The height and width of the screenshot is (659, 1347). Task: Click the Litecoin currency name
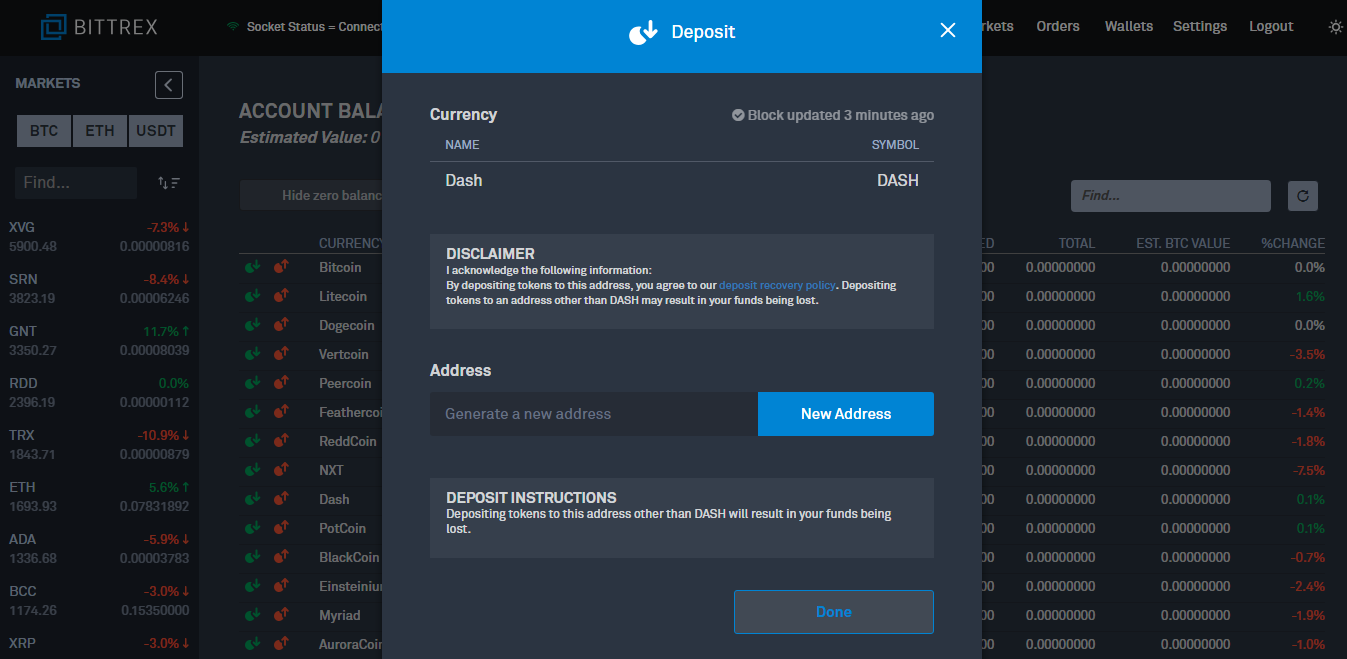(x=343, y=296)
